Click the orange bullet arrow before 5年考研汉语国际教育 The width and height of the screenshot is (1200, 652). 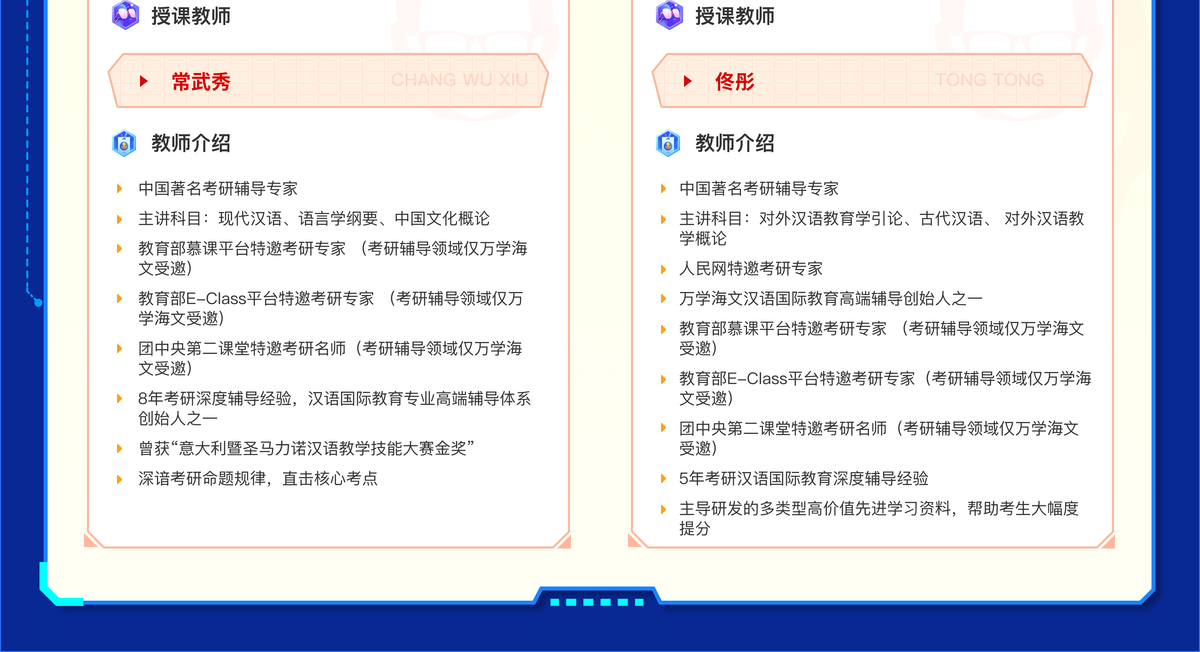pyautogui.click(x=662, y=479)
